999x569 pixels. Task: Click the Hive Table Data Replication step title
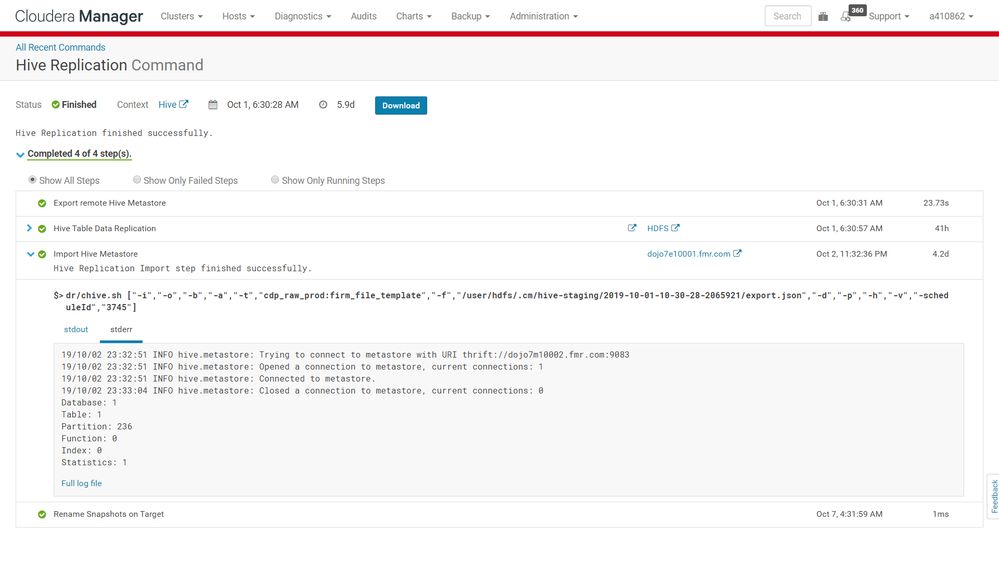104,229
